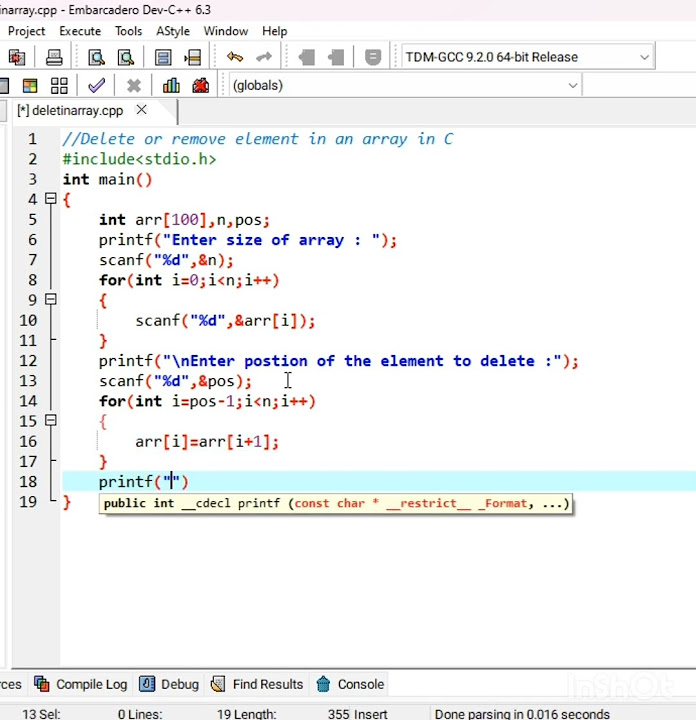Click the Delete Profiling Information red icon
Image resolution: width=696 pixels, height=720 pixels.
click(x=201, y=85)
